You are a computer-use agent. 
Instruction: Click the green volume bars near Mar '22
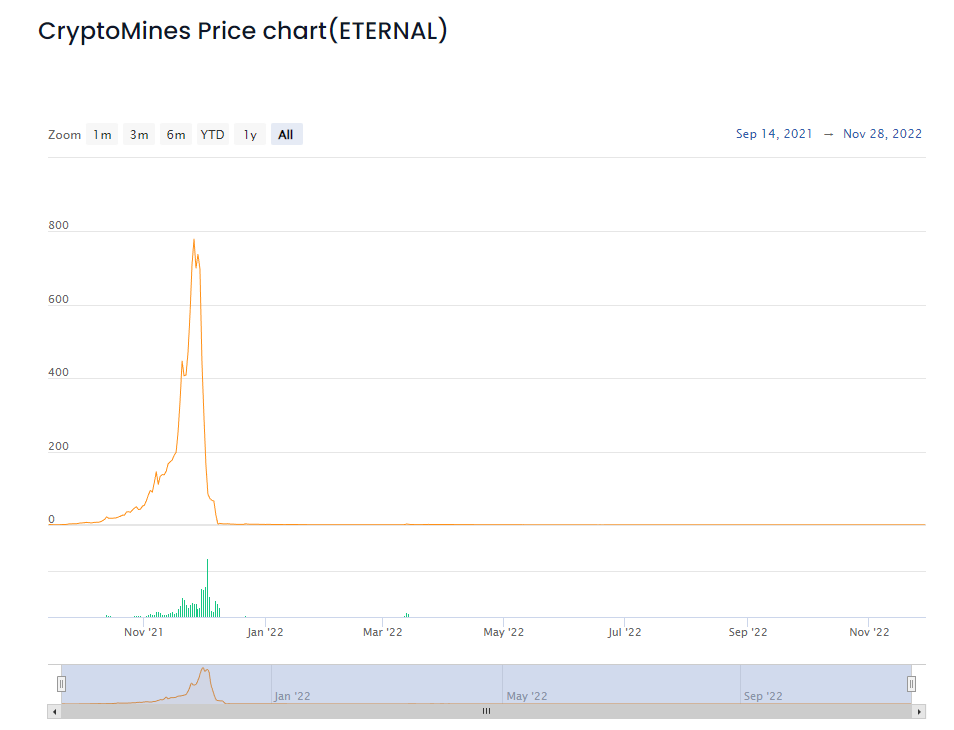407,615
